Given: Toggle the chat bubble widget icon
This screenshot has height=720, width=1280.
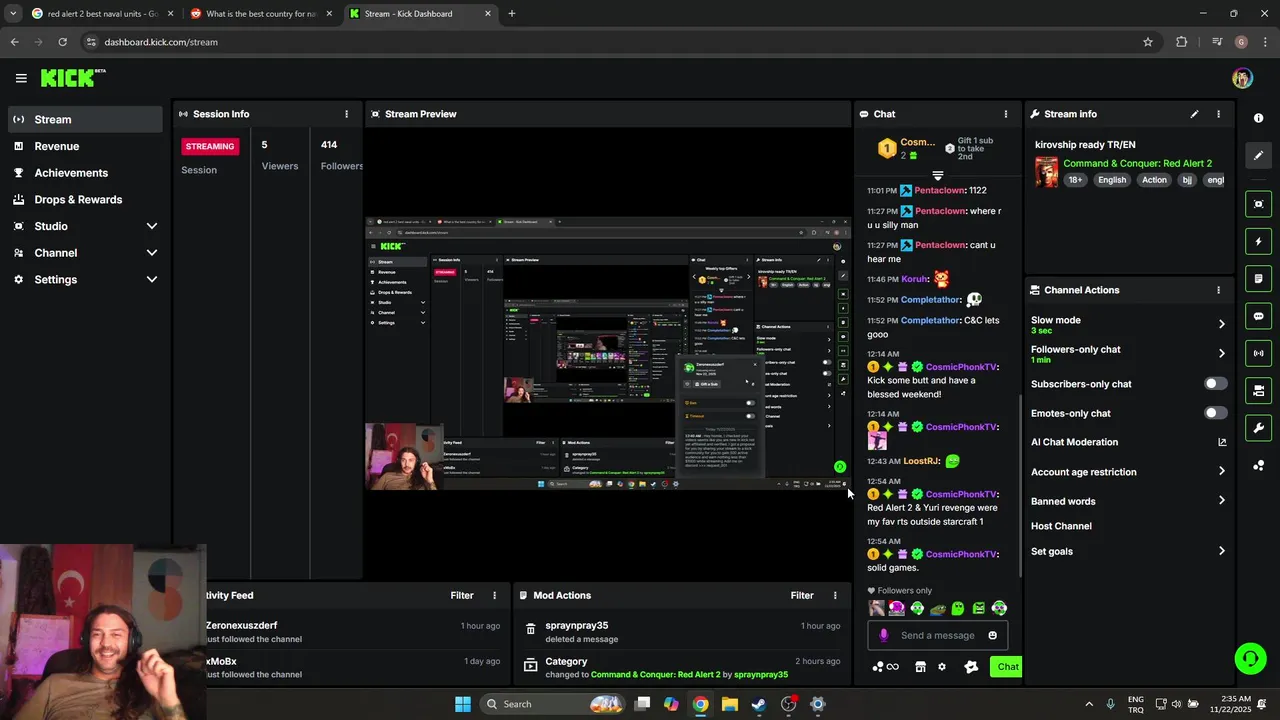Looking at the screenshot, I should click(x=1258, y=316).
